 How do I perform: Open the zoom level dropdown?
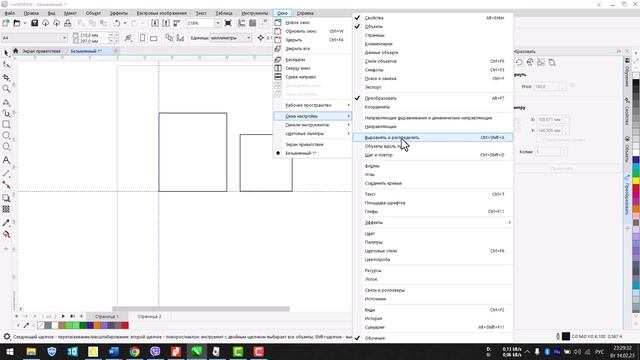(x=217, y=23)
